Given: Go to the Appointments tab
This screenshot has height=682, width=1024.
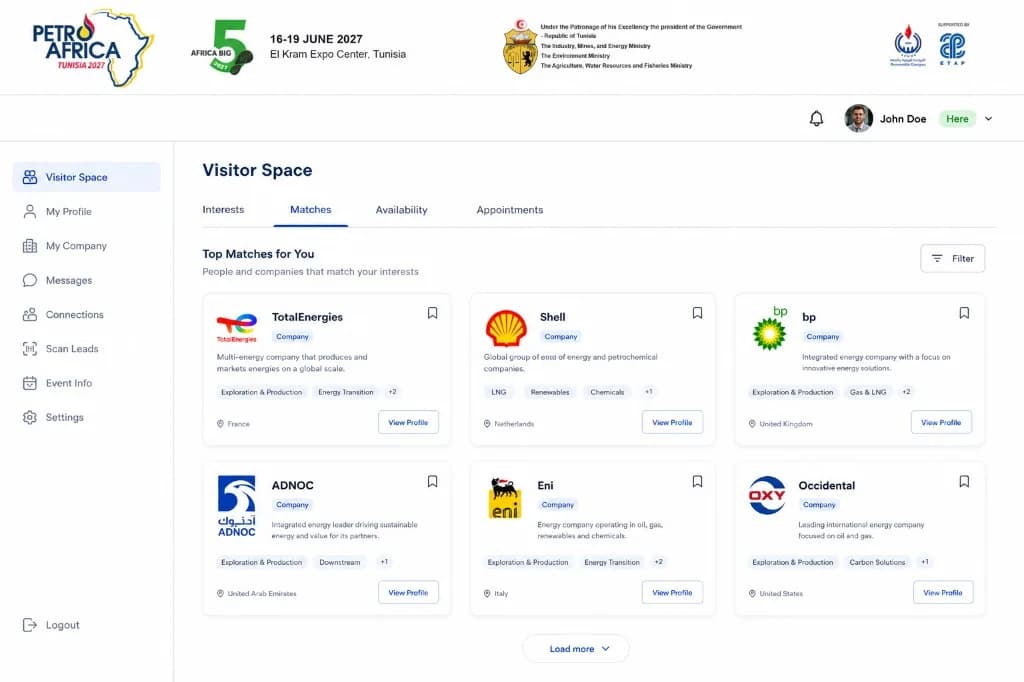Looking at the screenshot, I should tap(510, 210).
